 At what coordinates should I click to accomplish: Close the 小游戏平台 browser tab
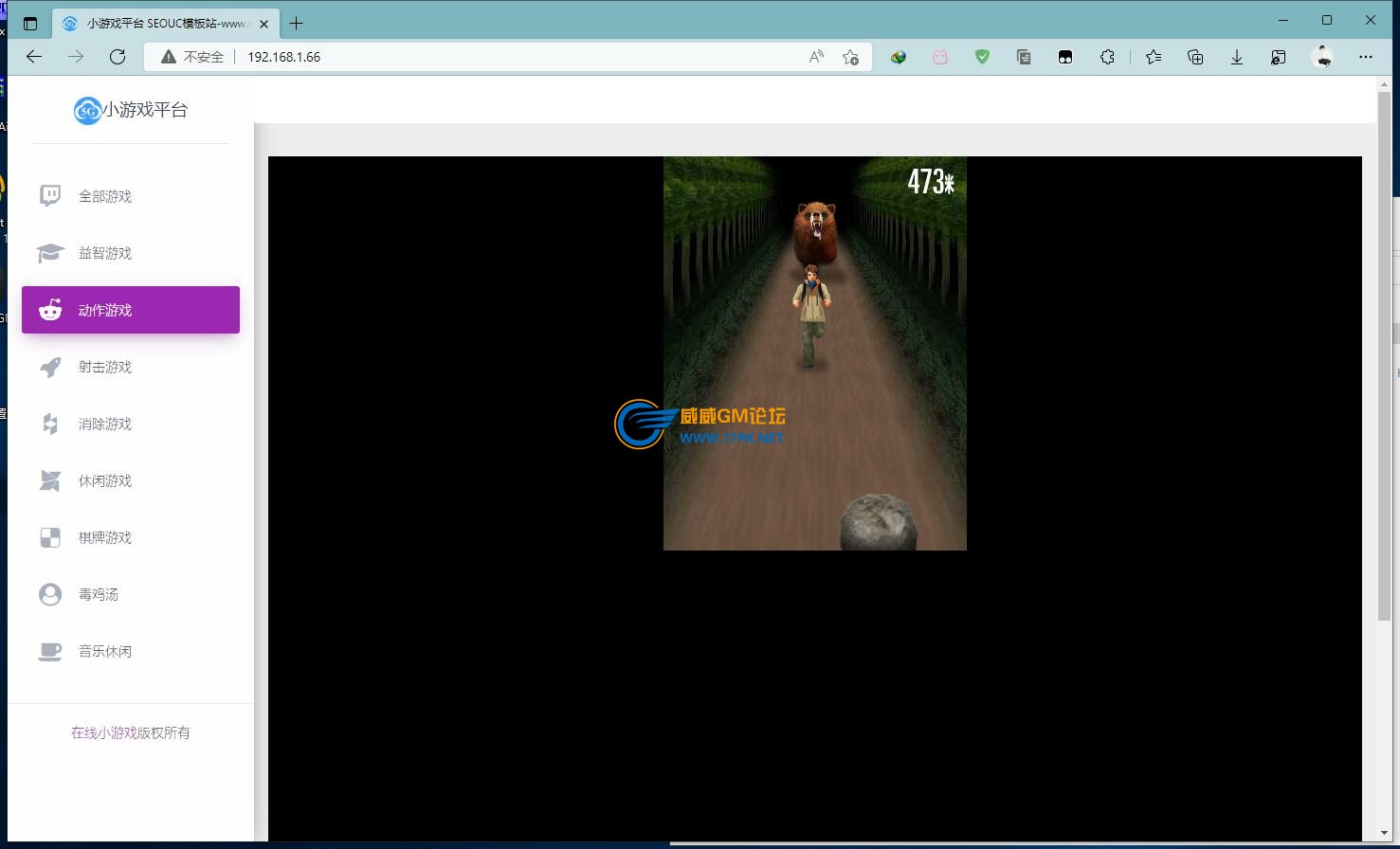tap(264, 24)
